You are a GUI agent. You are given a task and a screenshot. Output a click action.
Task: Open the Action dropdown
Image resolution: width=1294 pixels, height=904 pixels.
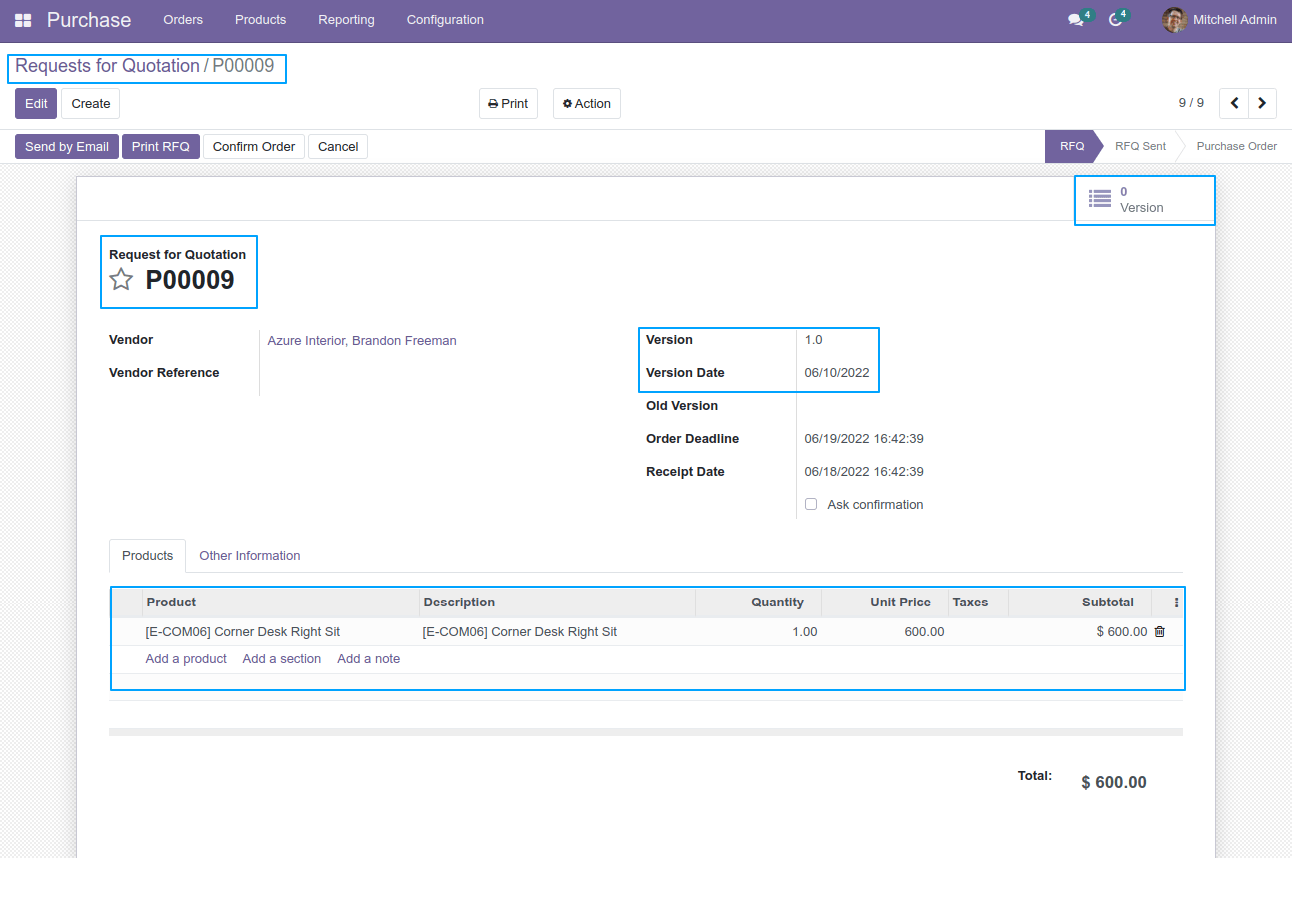pyautogui.click(x=586, y=104)
